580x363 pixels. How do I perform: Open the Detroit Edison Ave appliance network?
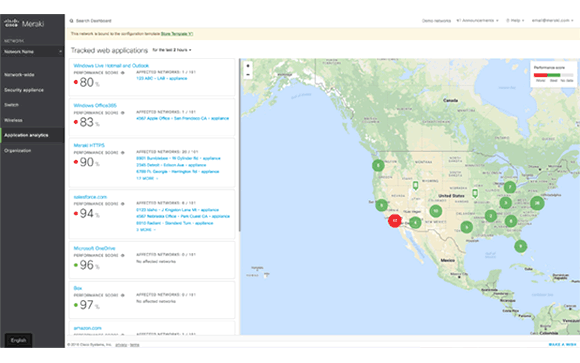coord(171,165)
